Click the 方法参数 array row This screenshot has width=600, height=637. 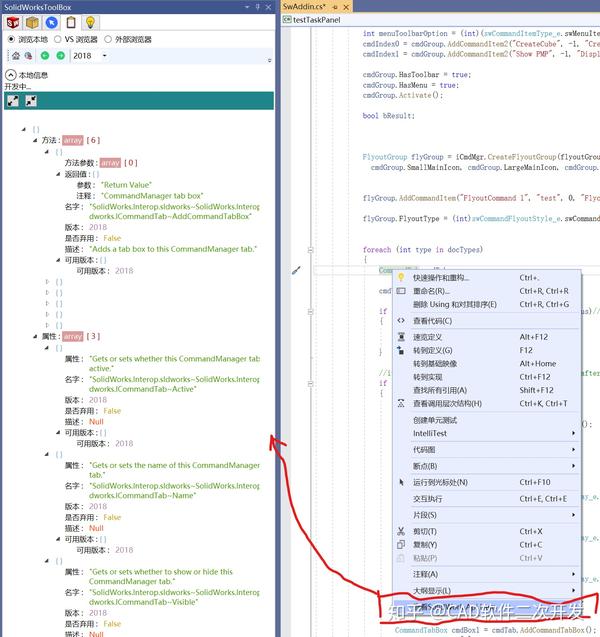coord(101,163)
